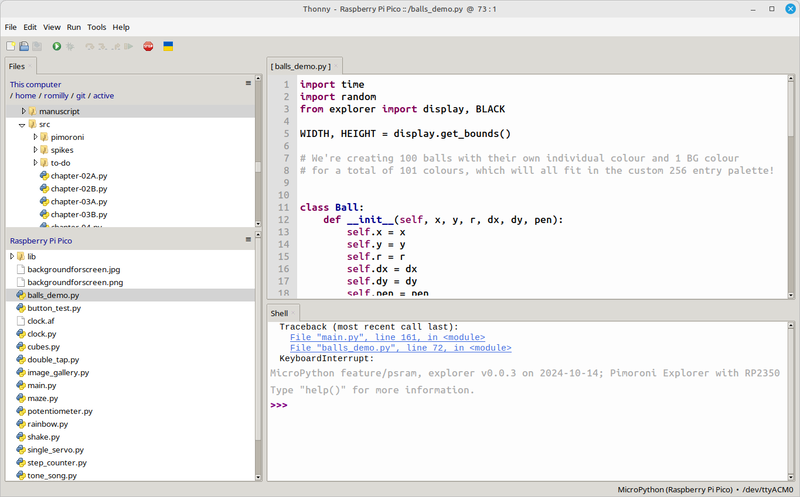Open the This computer panel hamburger menu
The image size is (800, 497).
coord(248,84)
